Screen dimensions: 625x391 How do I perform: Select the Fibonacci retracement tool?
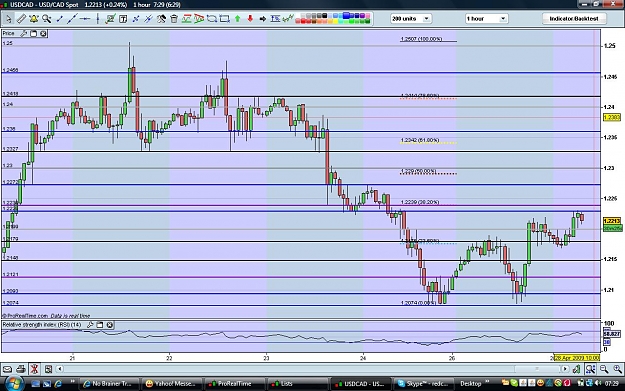[187, 19]
